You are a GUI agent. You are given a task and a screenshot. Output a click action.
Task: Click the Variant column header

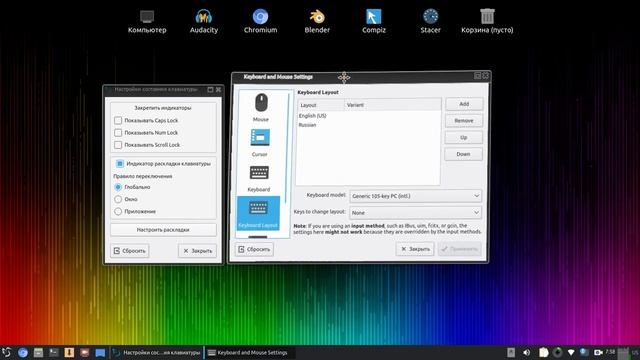pyautogui.click(x=393, y=105)
